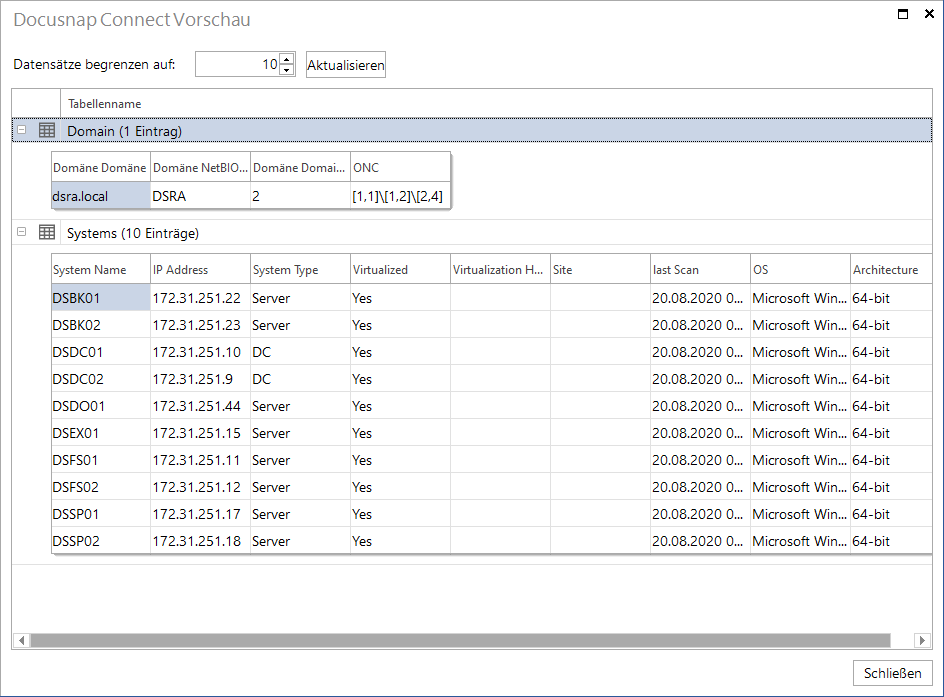
Task: Select the DSEX01 system name cell
Action: tap(101, 433)
